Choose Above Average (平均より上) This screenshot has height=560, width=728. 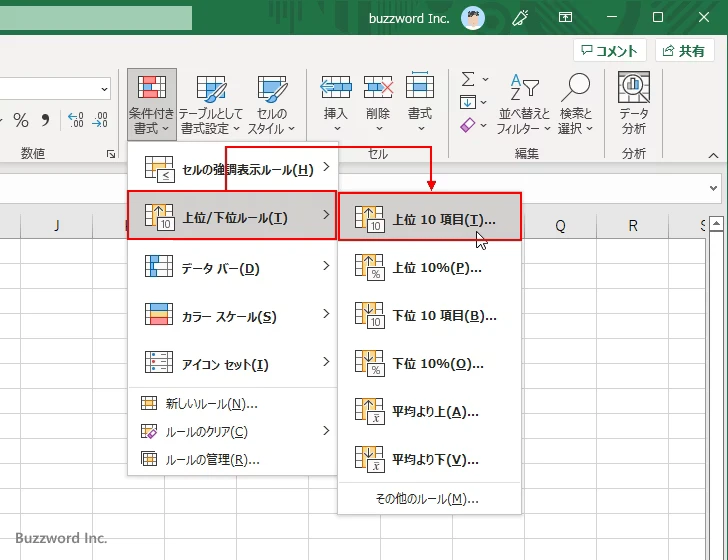[x=430, y=411]
